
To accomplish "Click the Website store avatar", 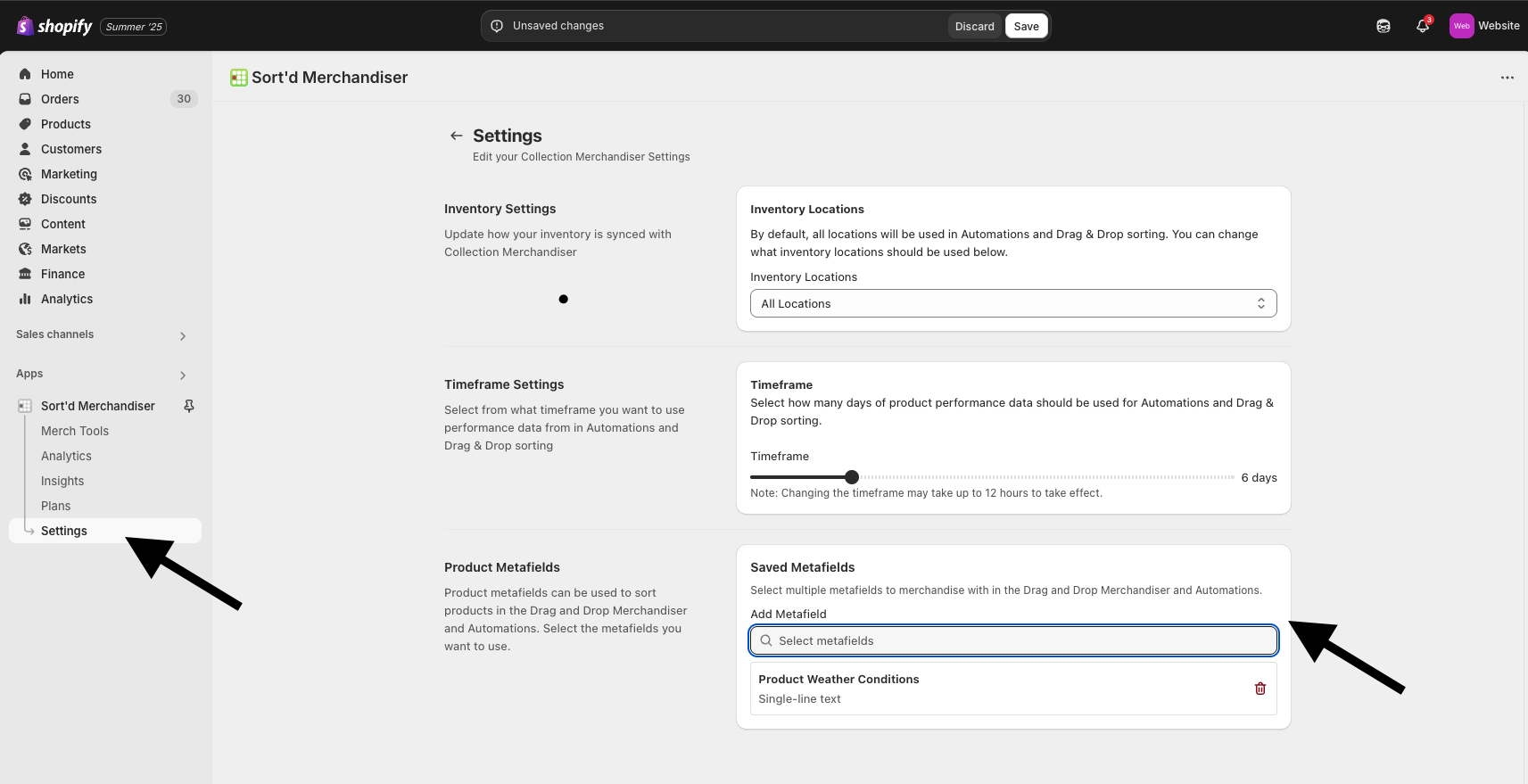I will coord(1461,26).
